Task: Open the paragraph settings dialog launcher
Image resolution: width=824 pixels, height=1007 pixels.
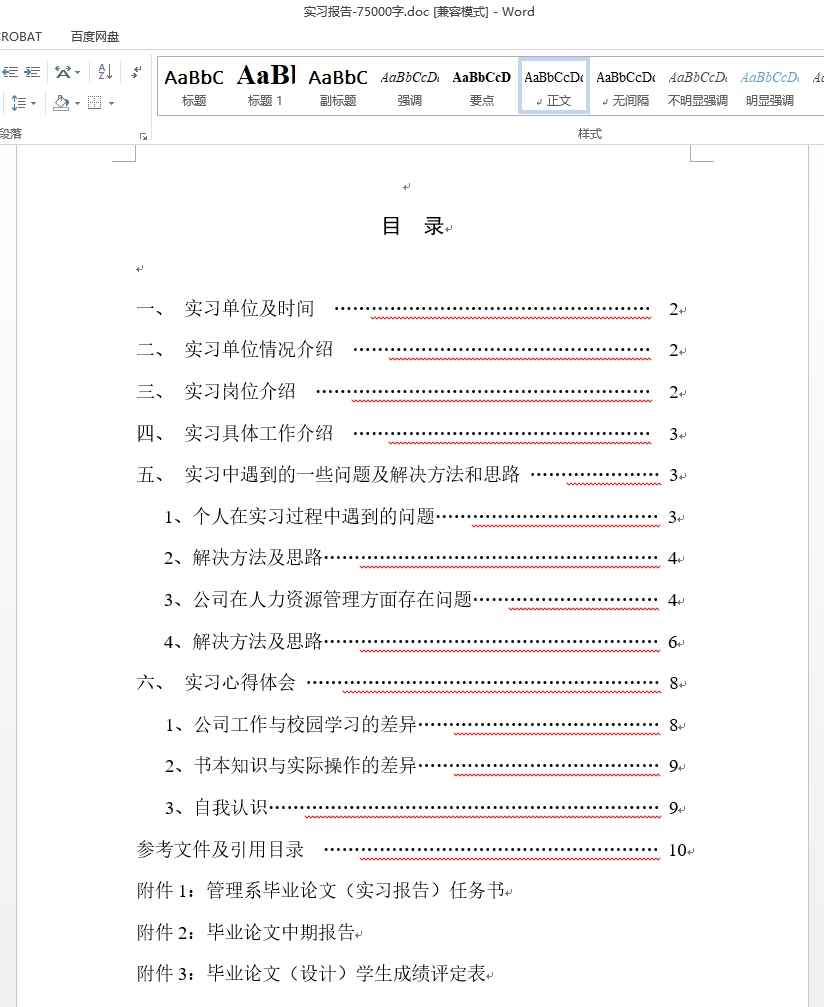Action: point(143,135)
